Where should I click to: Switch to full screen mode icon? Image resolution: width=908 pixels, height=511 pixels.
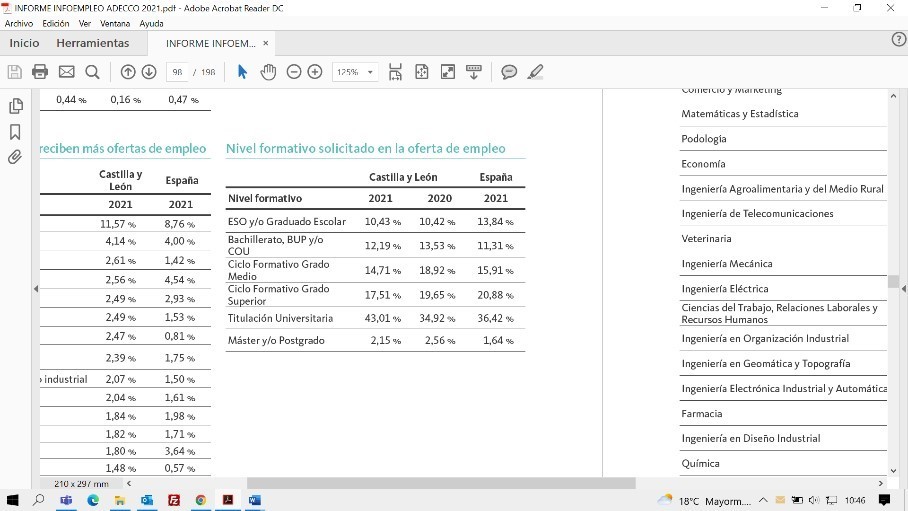tap(448, 72)
